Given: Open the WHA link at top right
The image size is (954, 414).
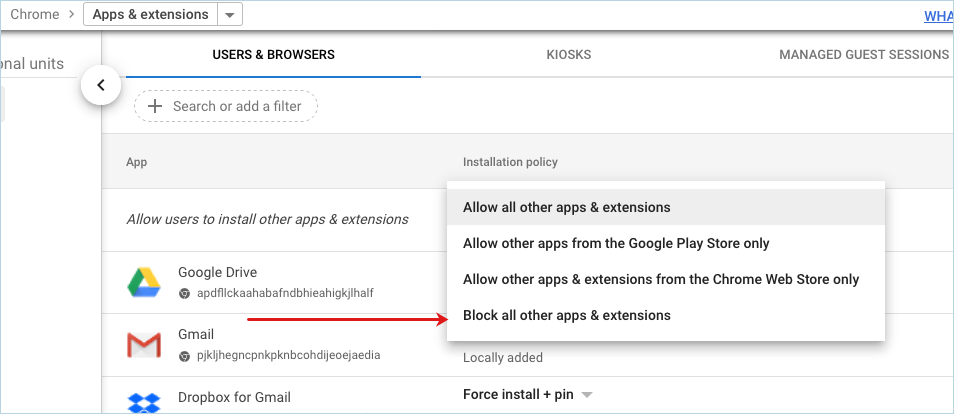Looking at the screenshot, I should 939,16.
